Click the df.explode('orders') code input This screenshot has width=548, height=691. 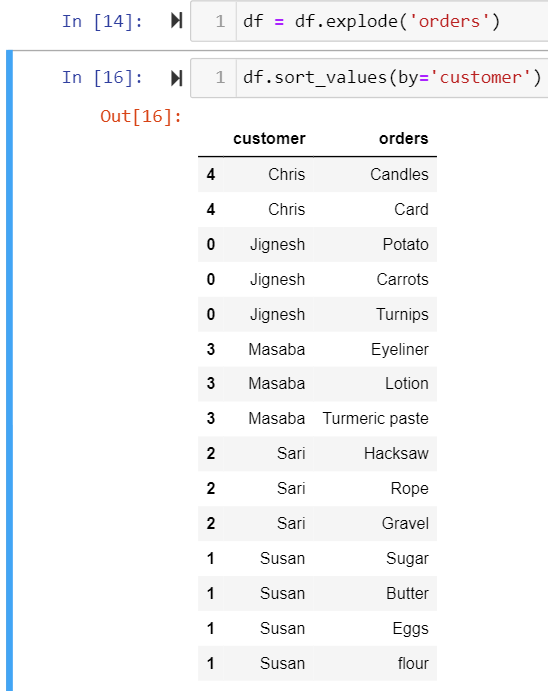392,21
